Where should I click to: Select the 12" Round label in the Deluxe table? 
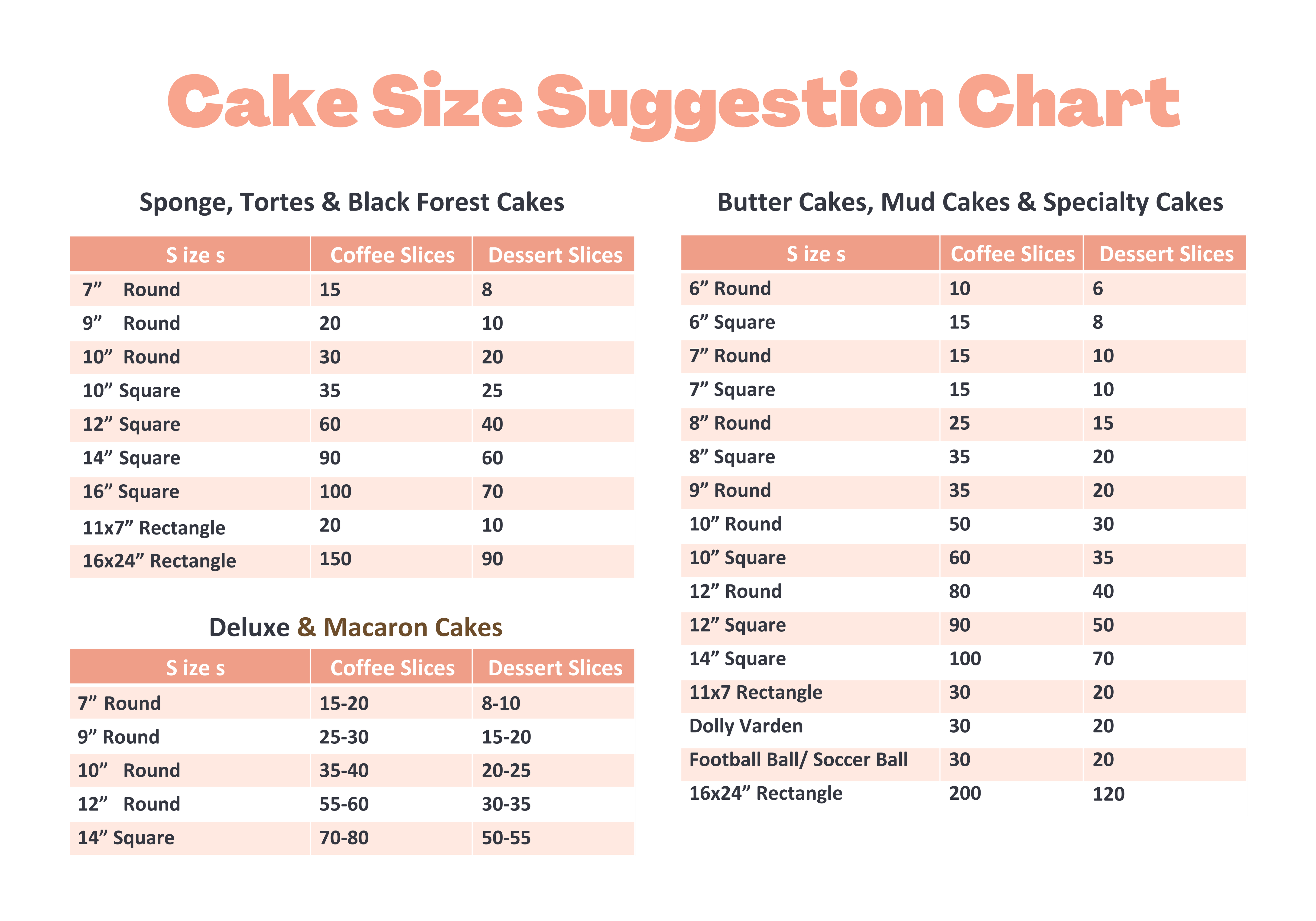[x=129, y=804]
